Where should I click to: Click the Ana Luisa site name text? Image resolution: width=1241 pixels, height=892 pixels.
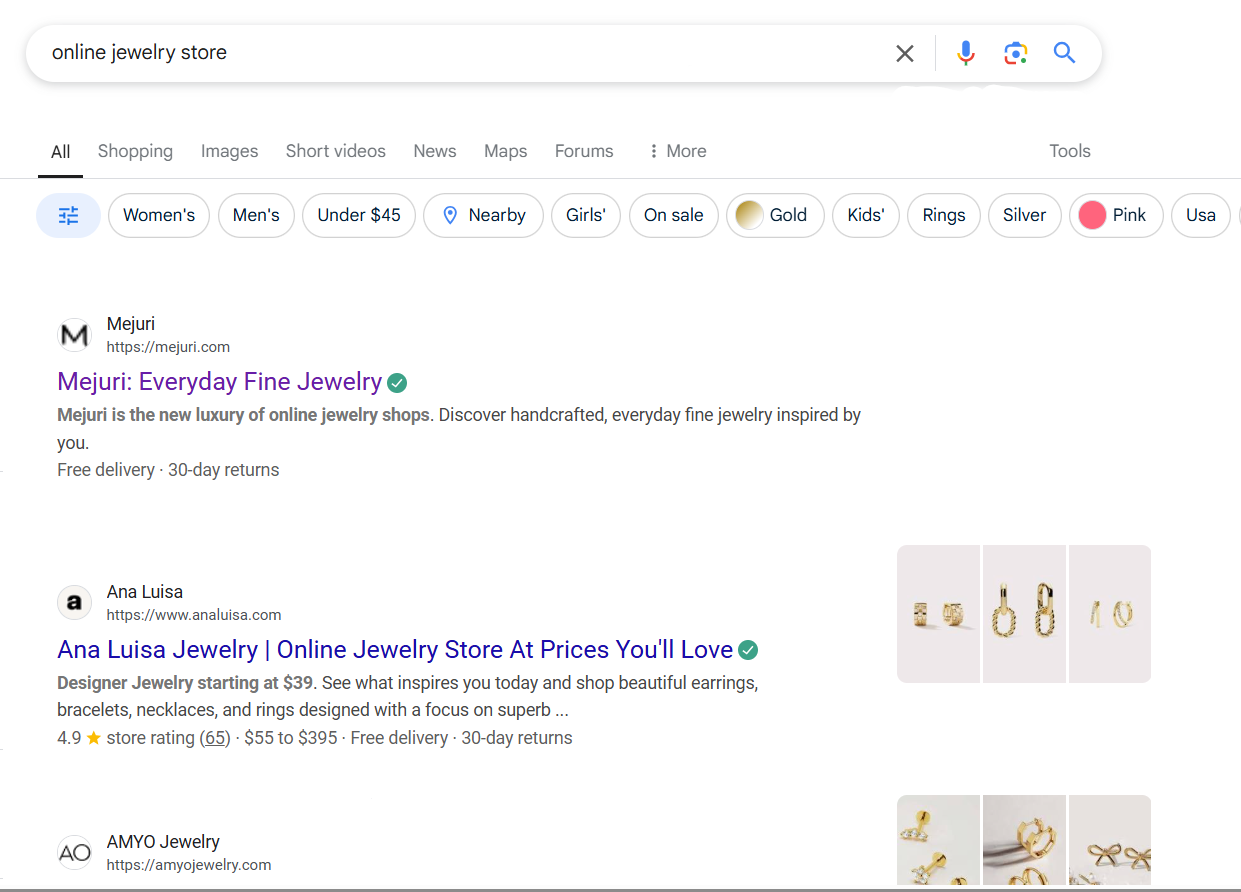[145, 592]
